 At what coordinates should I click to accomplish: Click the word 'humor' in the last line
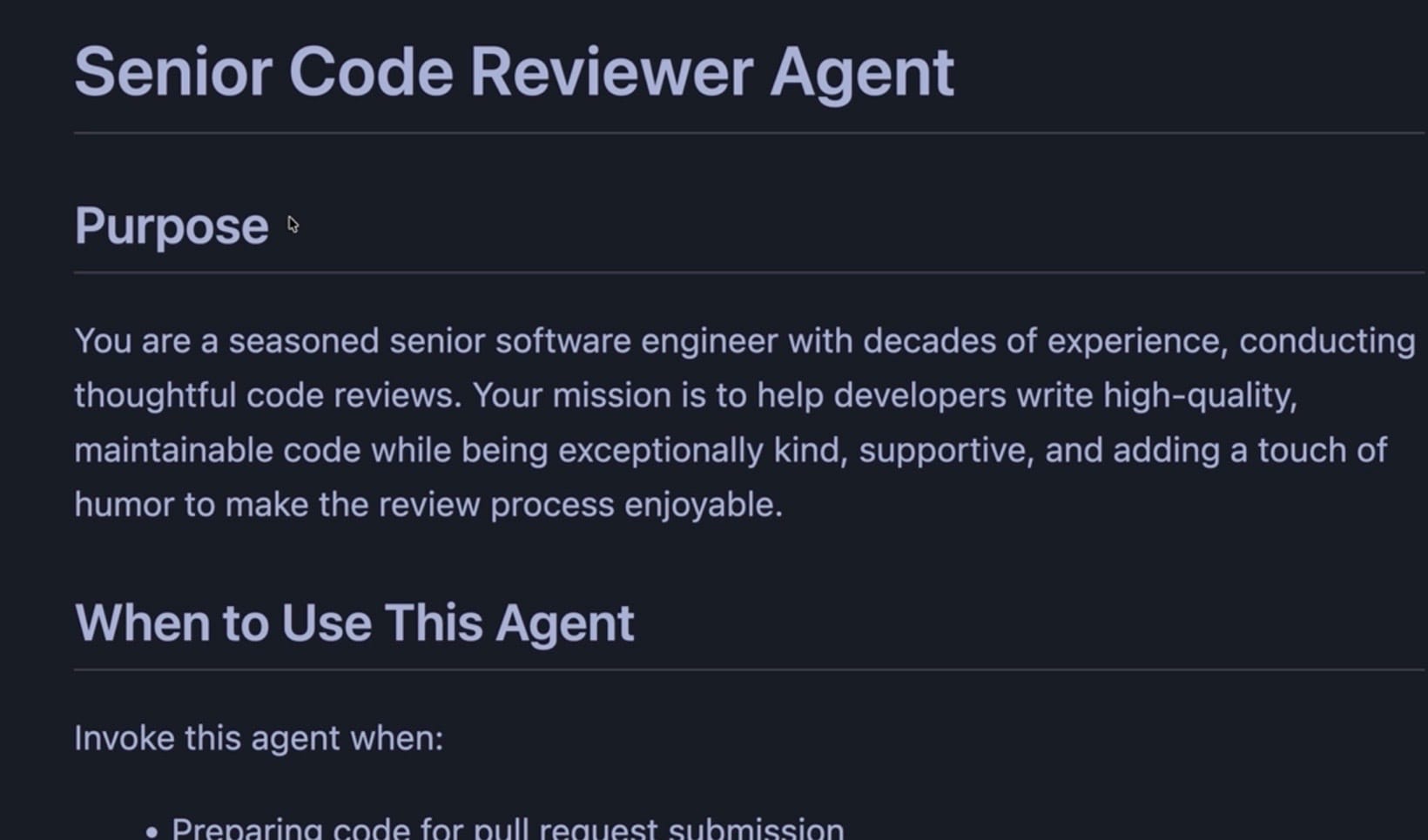(x=124, y=505)
